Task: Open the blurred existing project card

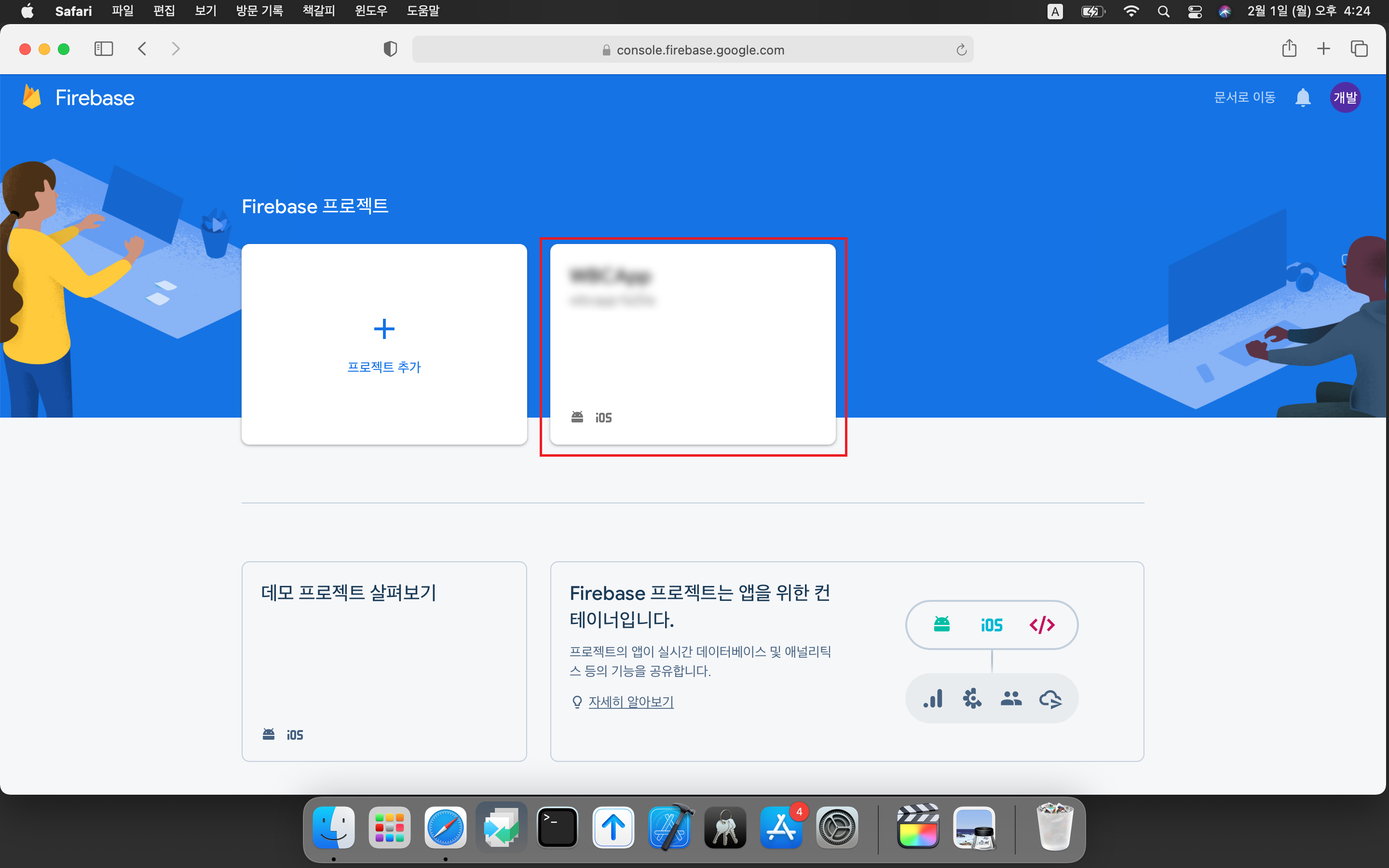Action: click(692, 344)
